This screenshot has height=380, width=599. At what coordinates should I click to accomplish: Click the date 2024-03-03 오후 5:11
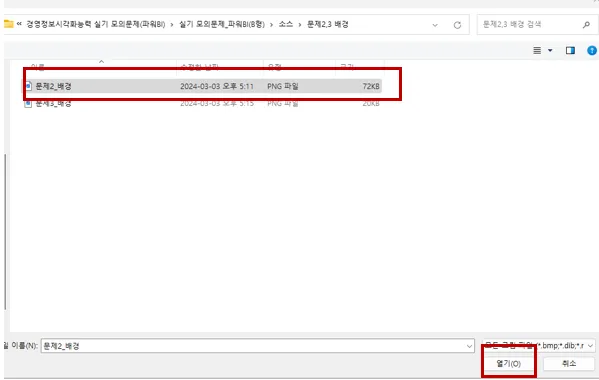tap(217, 86)
